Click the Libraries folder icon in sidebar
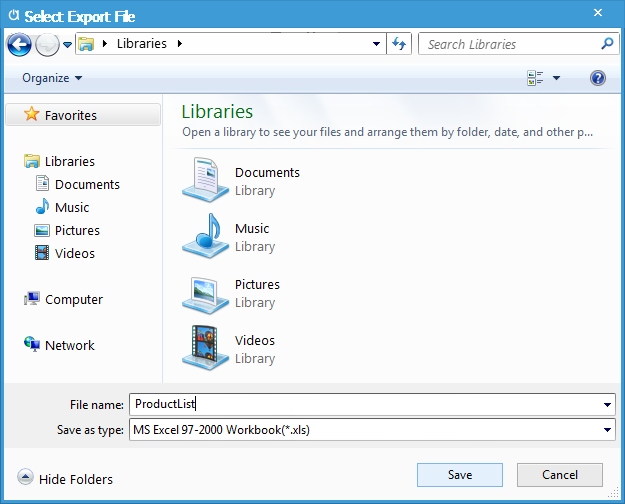 click(x=32, y=161)
